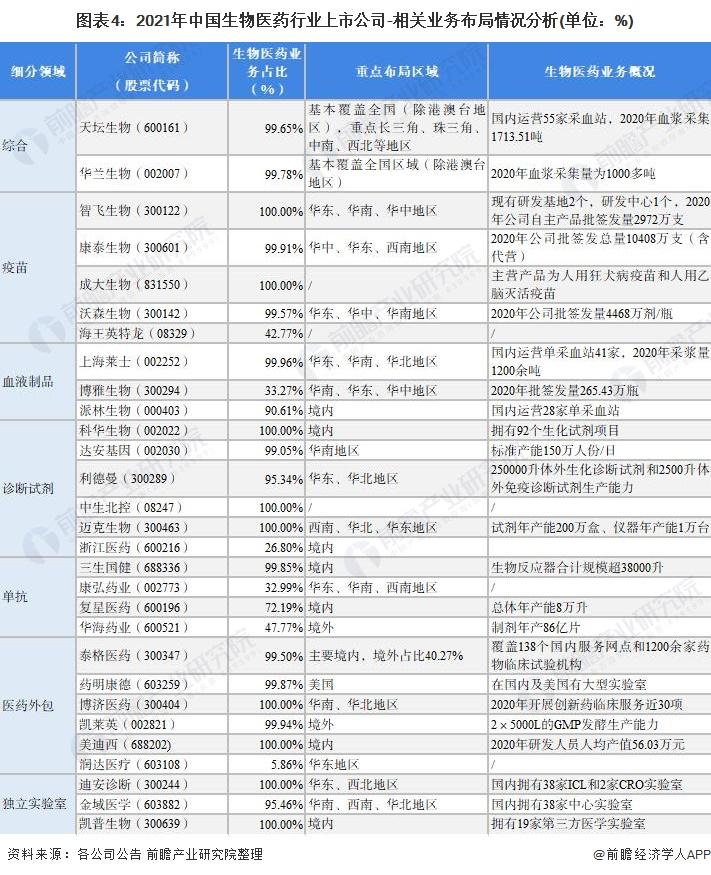Click the 72.19% value for 复星医药

284,608
